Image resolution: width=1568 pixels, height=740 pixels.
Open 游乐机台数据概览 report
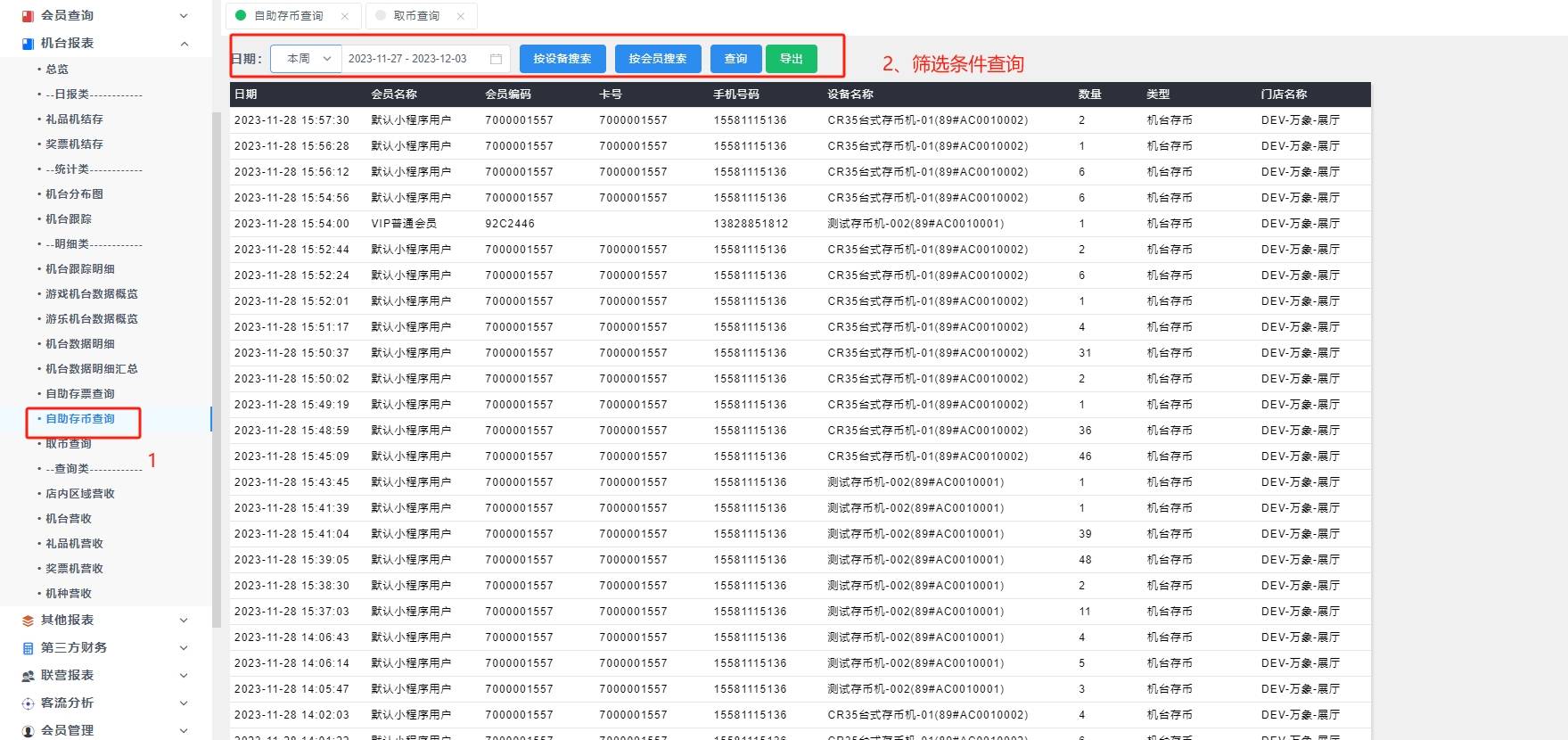click(92, 319)
